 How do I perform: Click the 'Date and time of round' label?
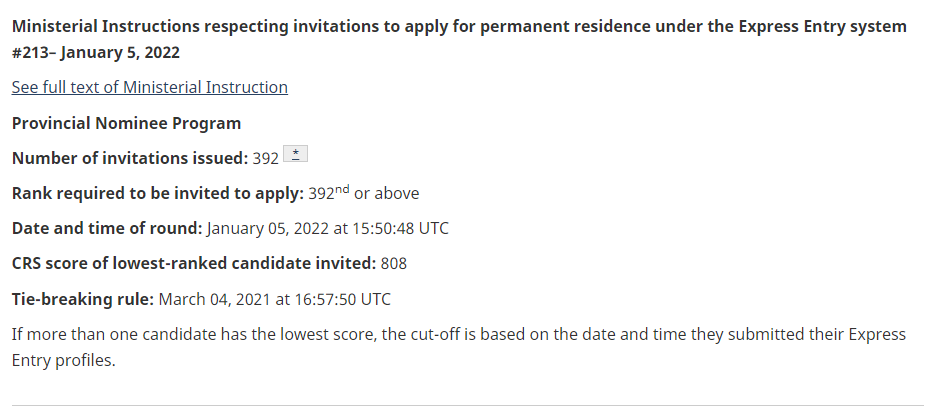coord(107,228)
